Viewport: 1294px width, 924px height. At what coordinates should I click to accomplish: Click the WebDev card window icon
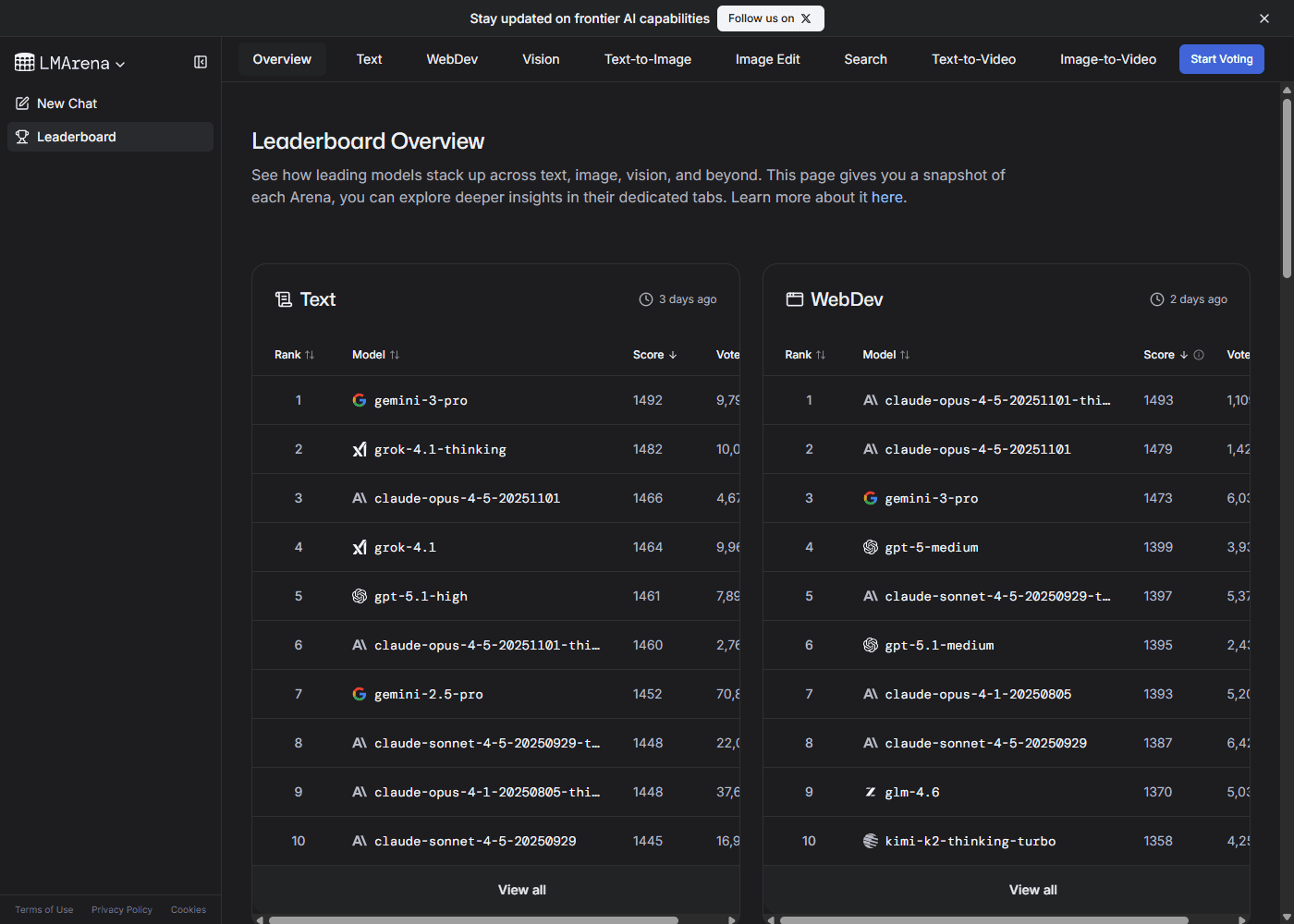click(x=795, y=299)
